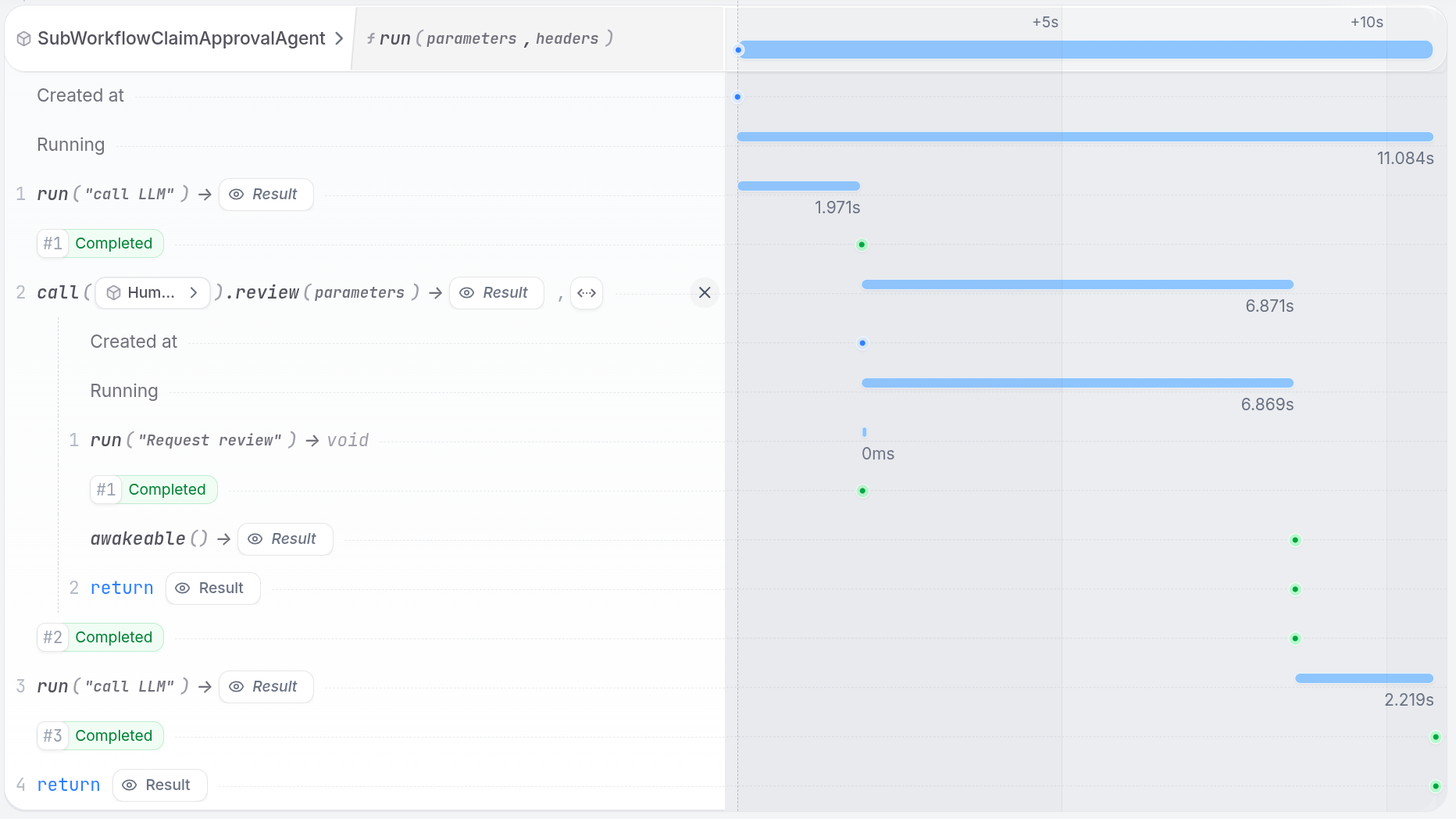Open Result of final return step 4
The image size is (1456, 819).
click(160, 785)
